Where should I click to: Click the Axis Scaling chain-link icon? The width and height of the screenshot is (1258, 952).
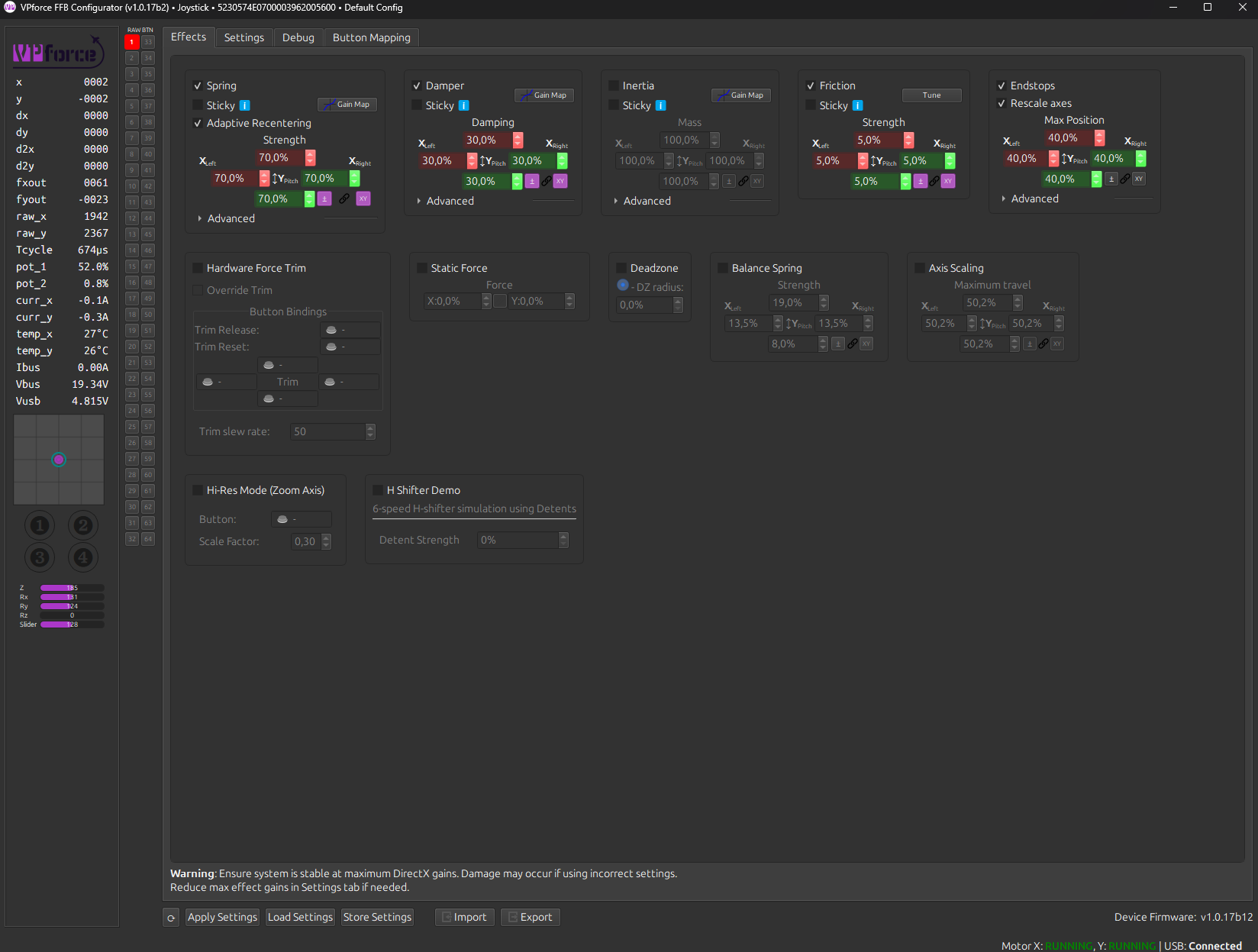pos(1043,344)
